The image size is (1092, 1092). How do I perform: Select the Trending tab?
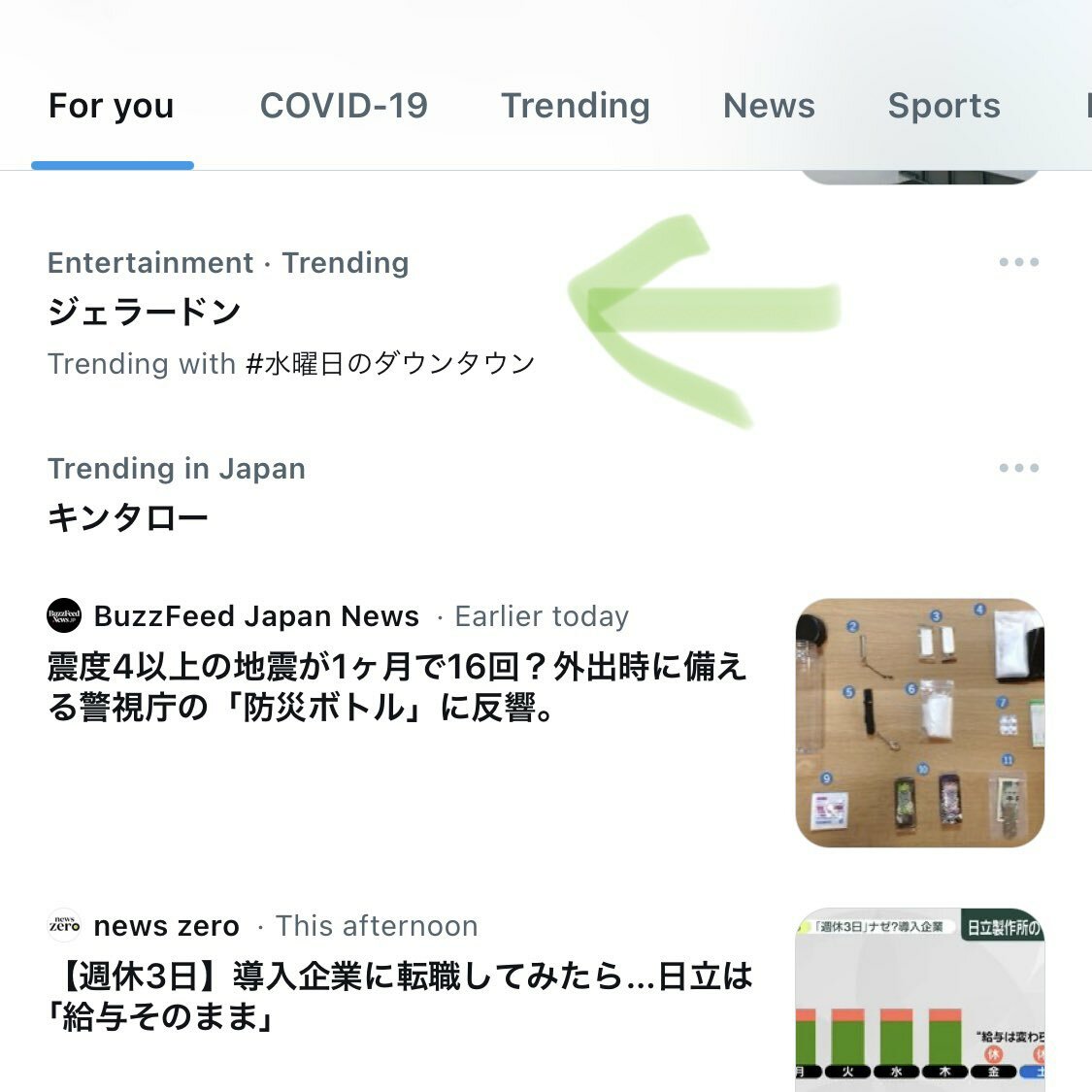click(x=576, y=106)
